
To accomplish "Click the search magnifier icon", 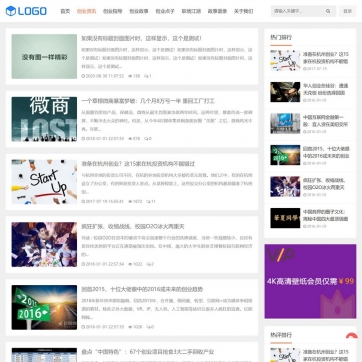I will pos(328,11).
